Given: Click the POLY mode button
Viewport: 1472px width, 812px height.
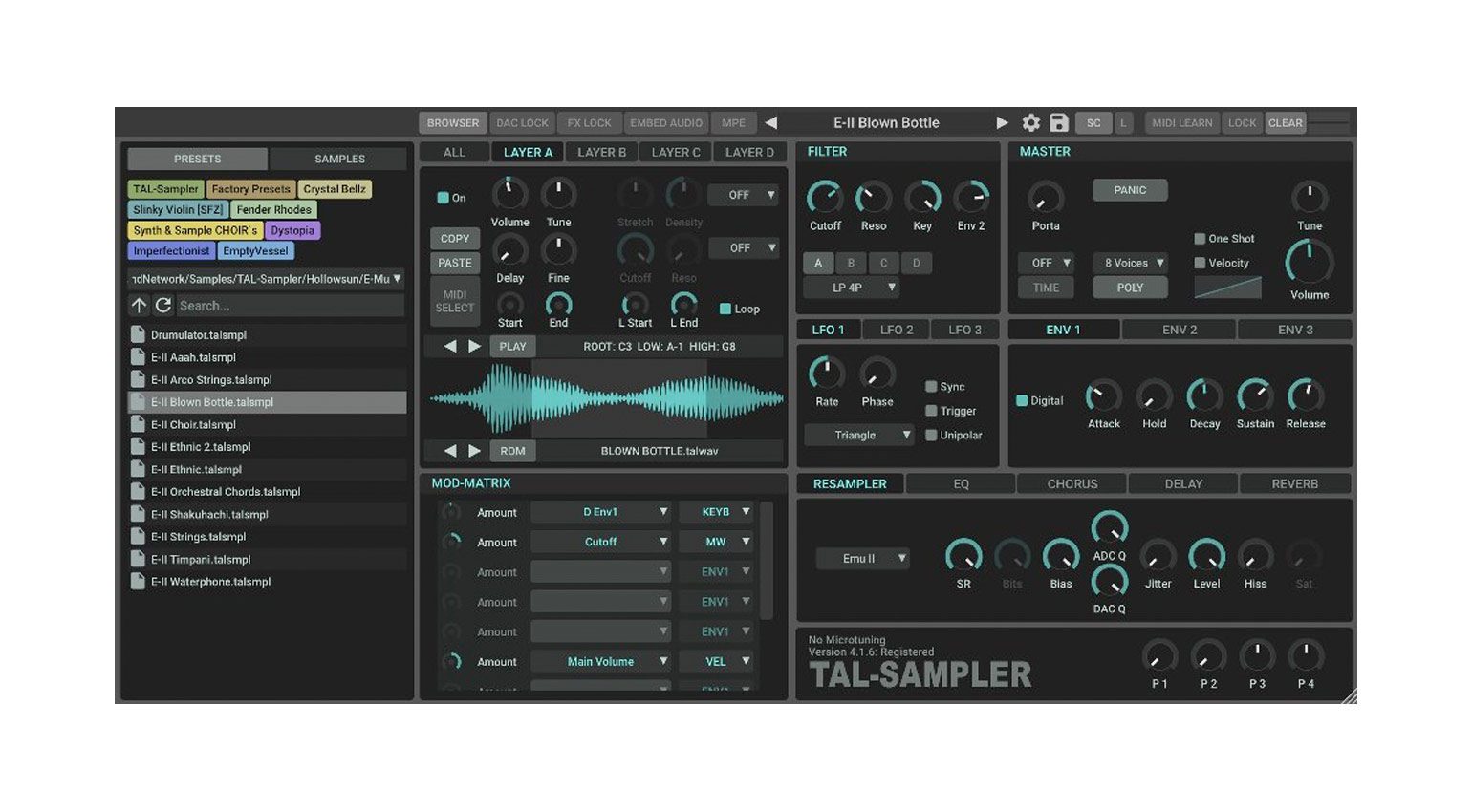Looking at the screenshot, I should click(1130, 287).
